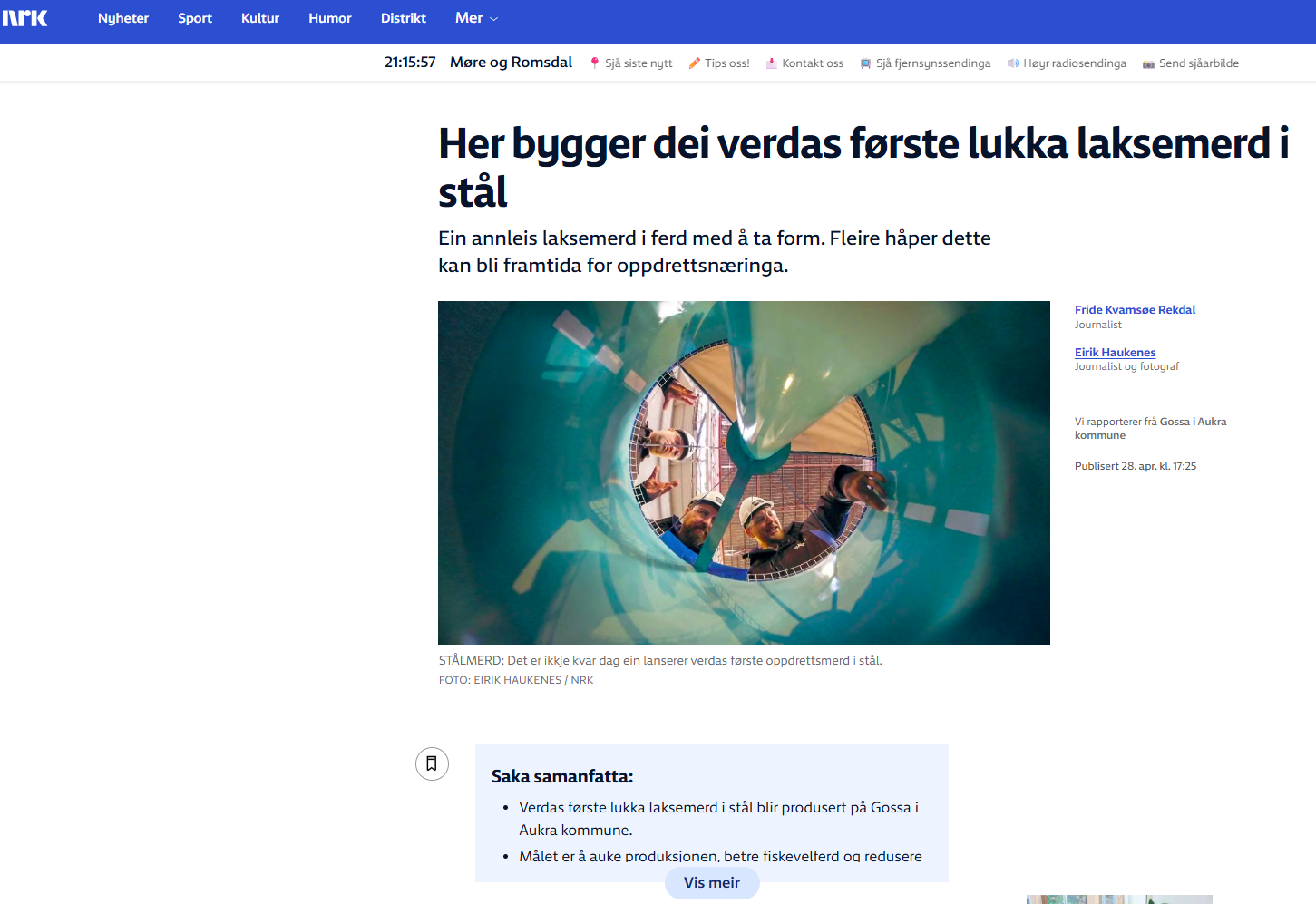Click the pin icon beside Sjå siste nytt
Viewport: 1316px width, 904px height.
[595, 63]
